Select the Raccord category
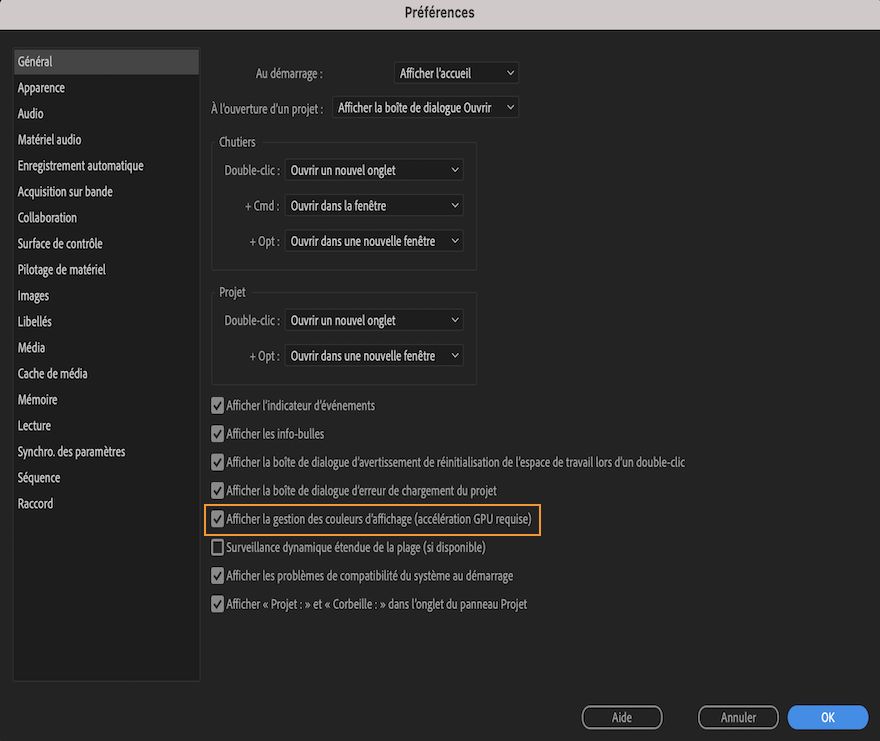The width and height of the screenshot is (880, 741). tap(35, 503)
